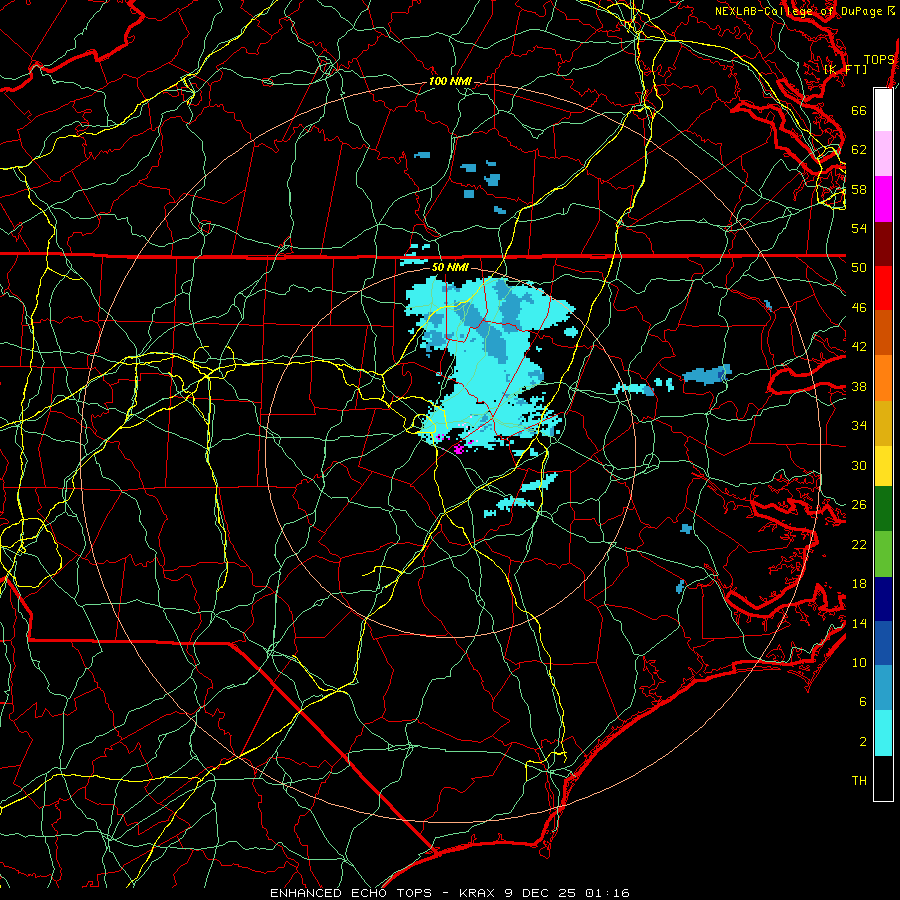Screen dimensions: 900x900
Task: Select the magenta swatch in the legend
Action: (883, 199)
